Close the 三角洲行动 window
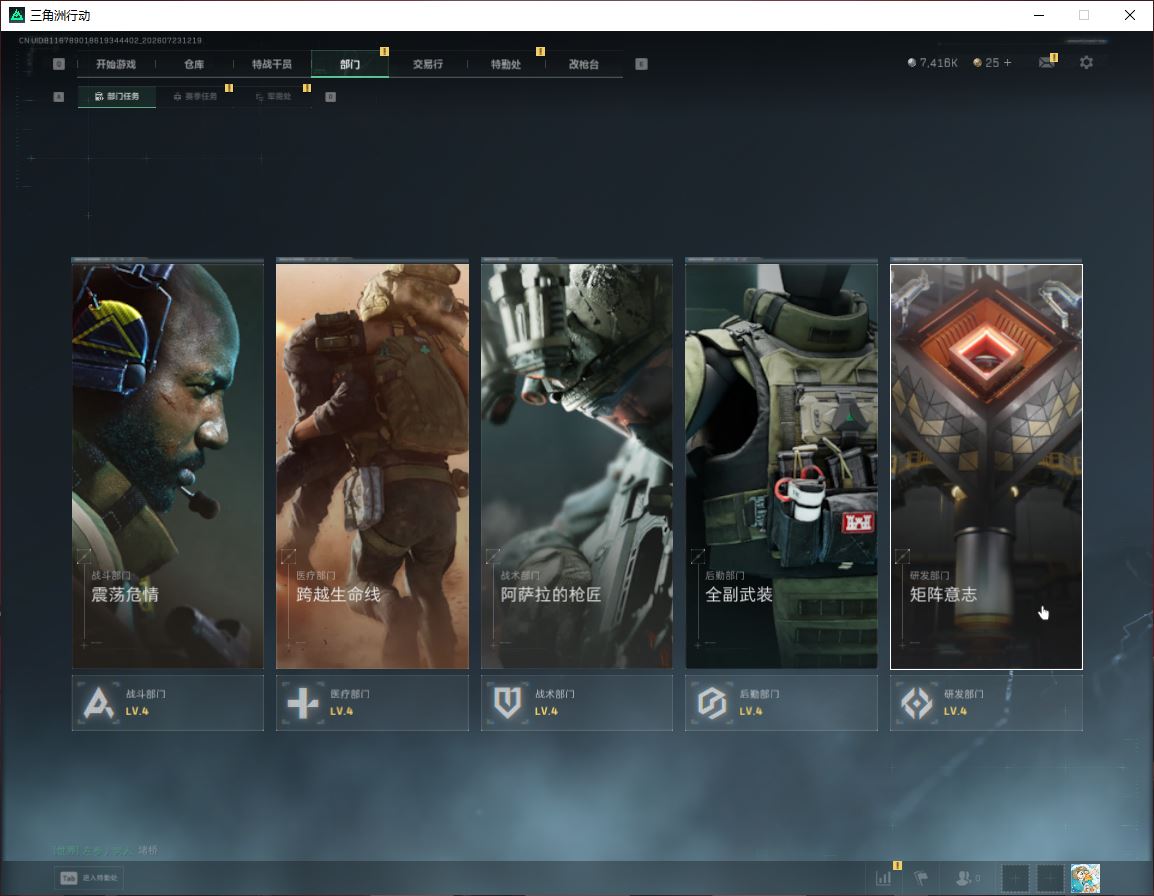This screenshot has height=896, width=1154. 1130,15
